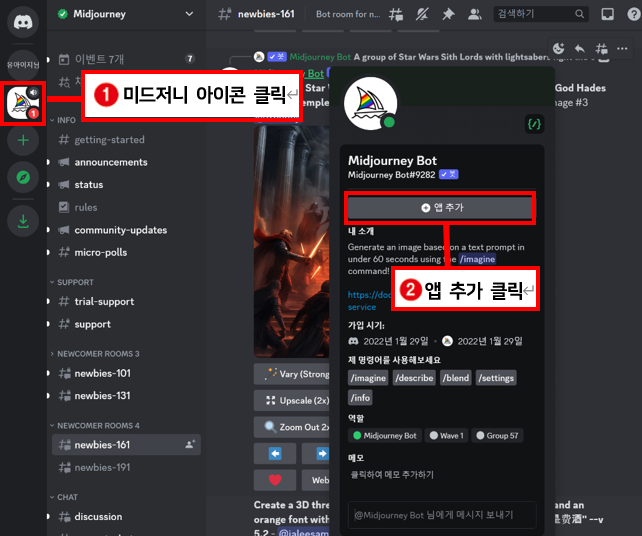
Task: Click the Add a Server plus icon
Action: pos(23,140)
